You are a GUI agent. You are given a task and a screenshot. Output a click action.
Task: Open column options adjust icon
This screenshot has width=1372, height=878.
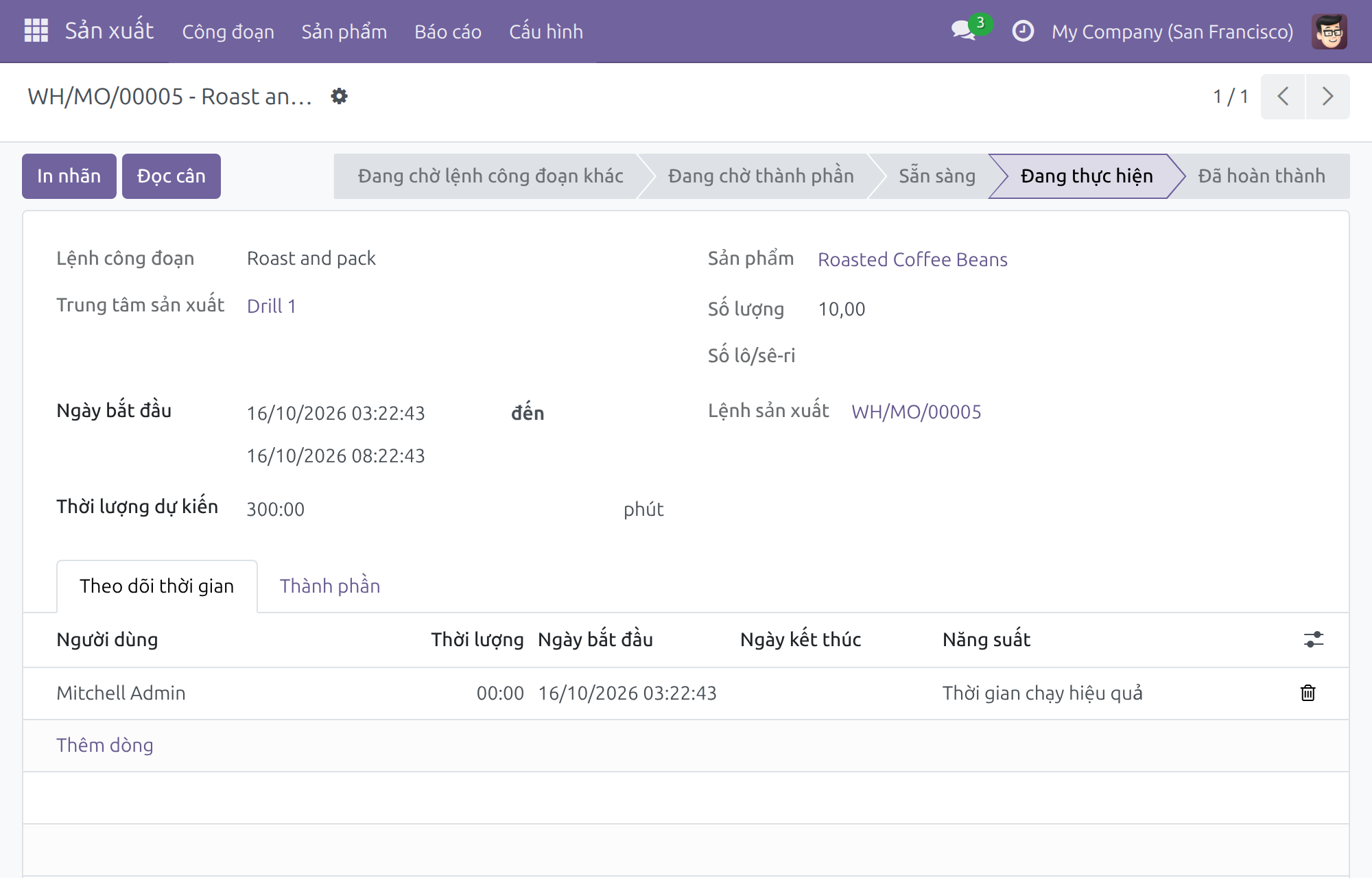(1314, 639)
